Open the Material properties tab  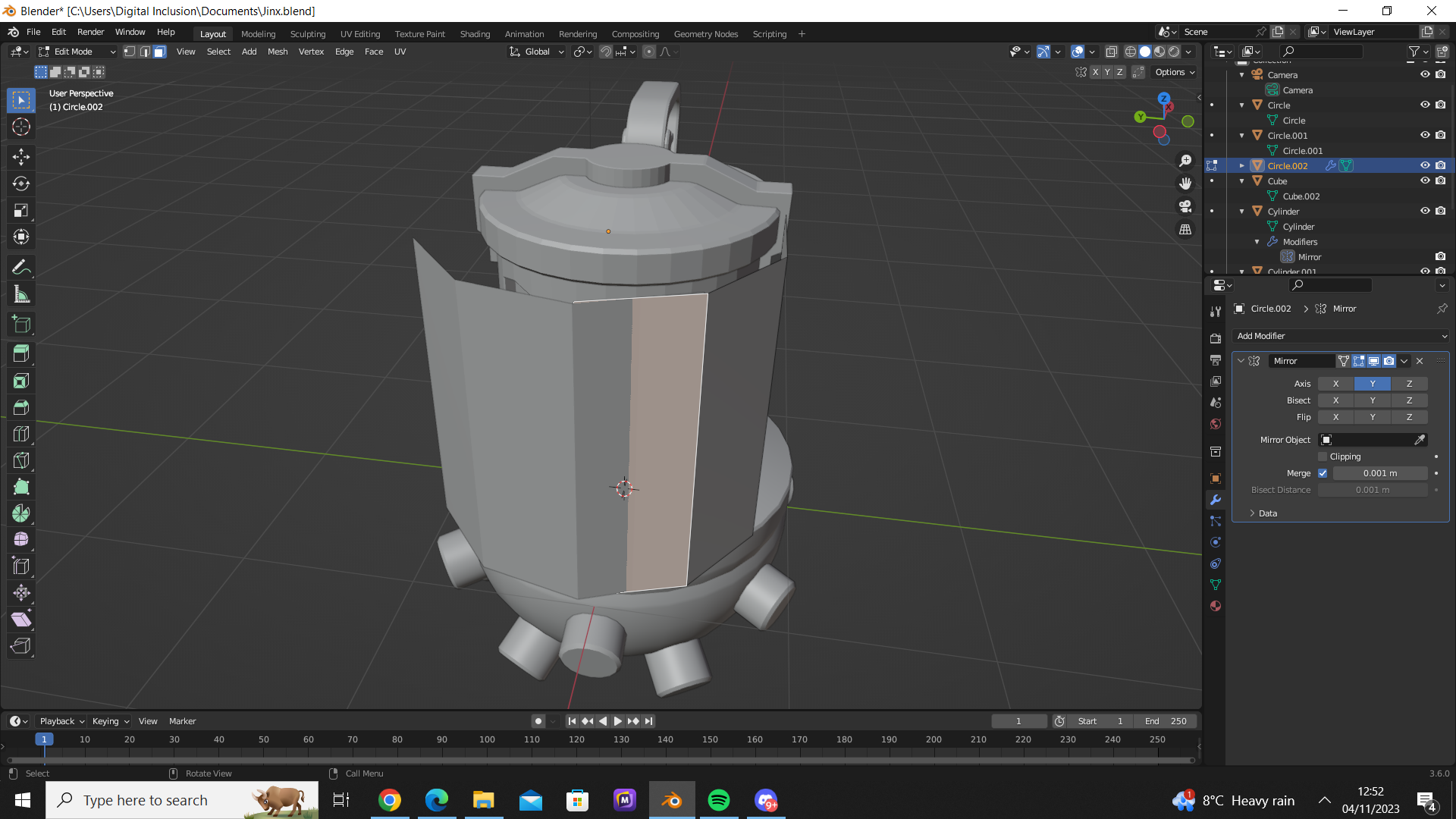click(x=1216, y=606)
